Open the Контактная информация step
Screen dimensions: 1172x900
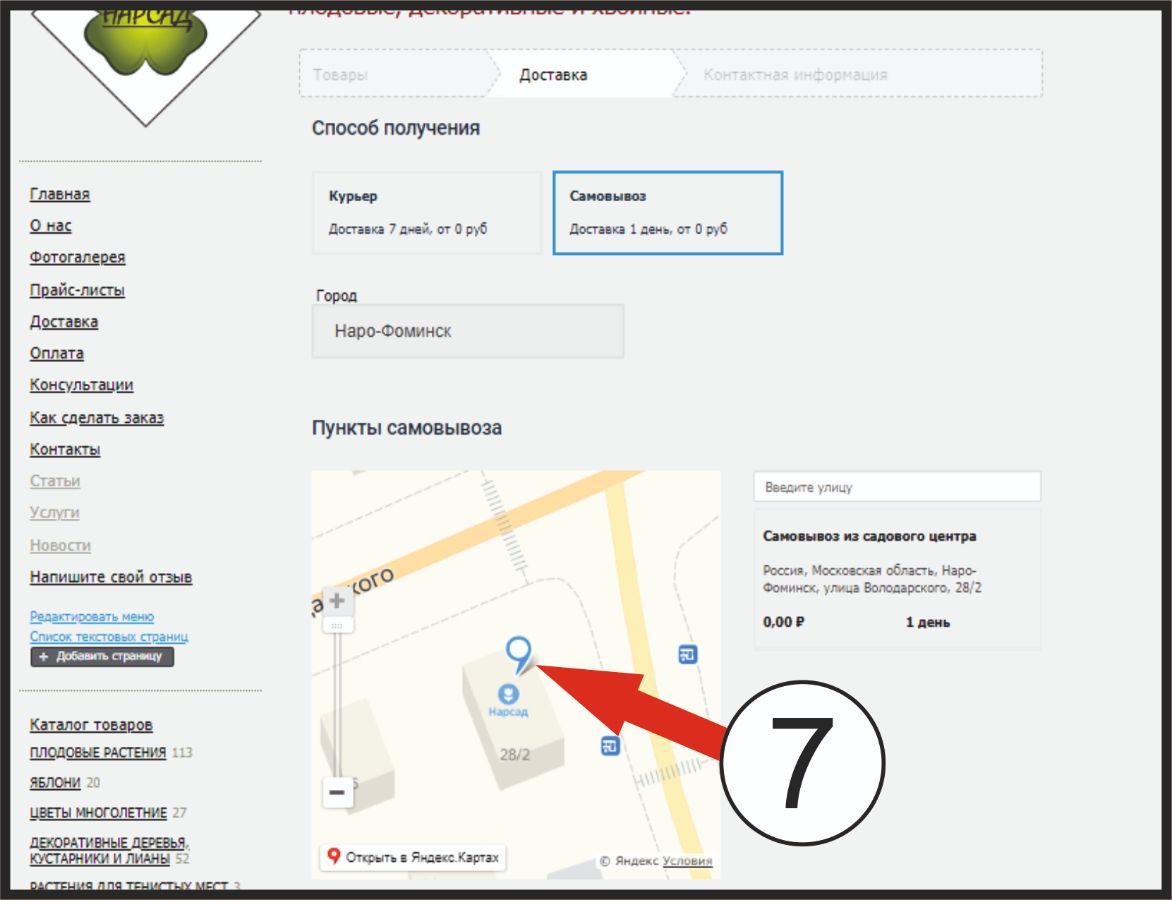click(795, 75)
